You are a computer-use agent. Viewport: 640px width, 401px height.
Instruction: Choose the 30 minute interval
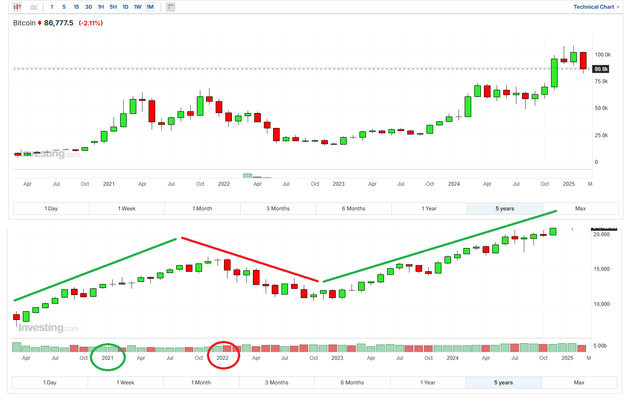[x=89, y=7]
